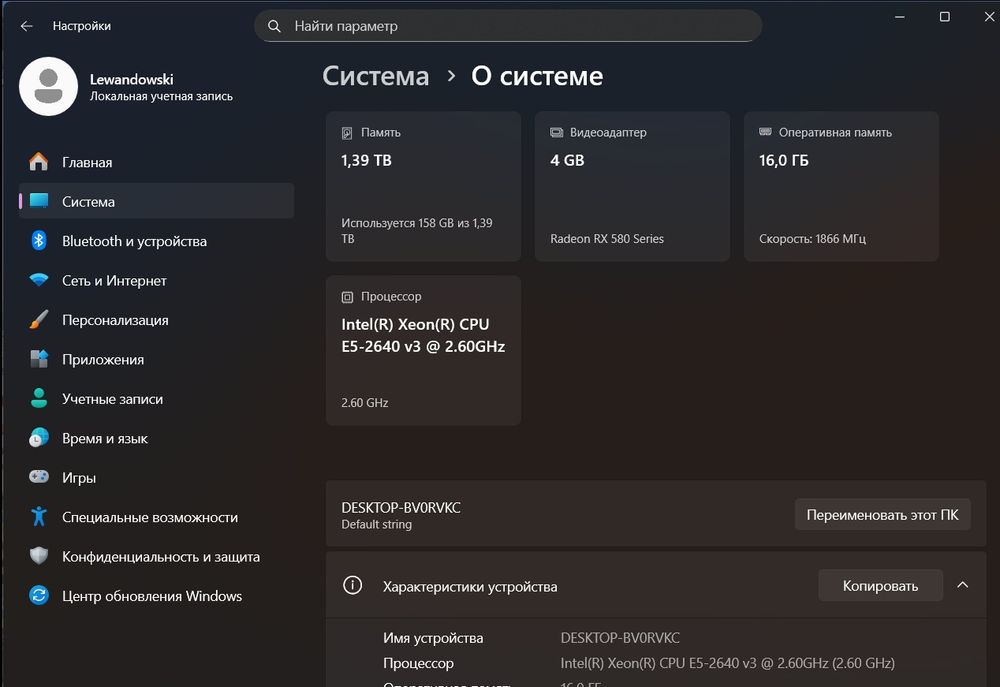This screenshot has height=687, width=1000.
Task: Open Центр обновления Windows label
Action: [x=152, y=596]
